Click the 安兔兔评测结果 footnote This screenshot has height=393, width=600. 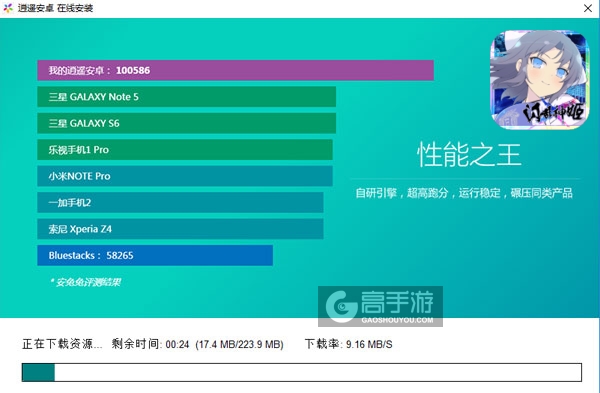coord(85,282)
